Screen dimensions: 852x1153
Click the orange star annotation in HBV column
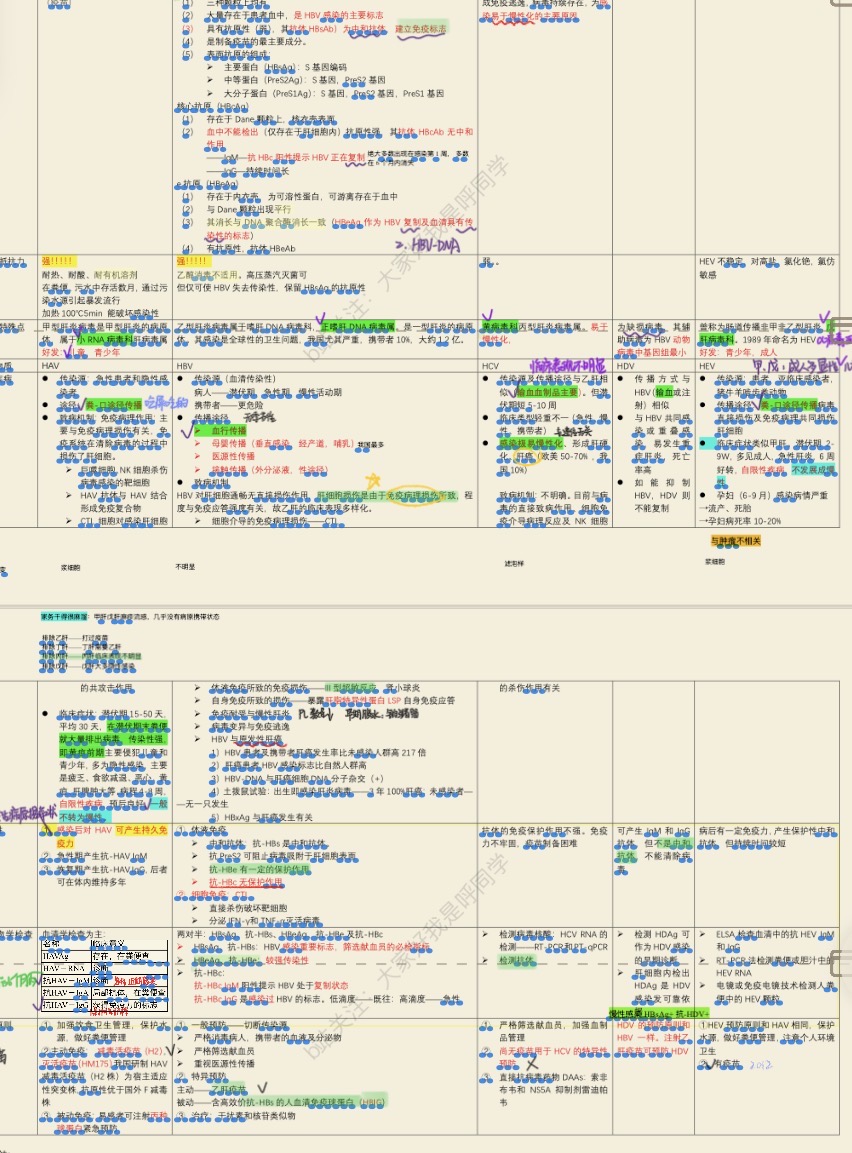click(372, 481)
